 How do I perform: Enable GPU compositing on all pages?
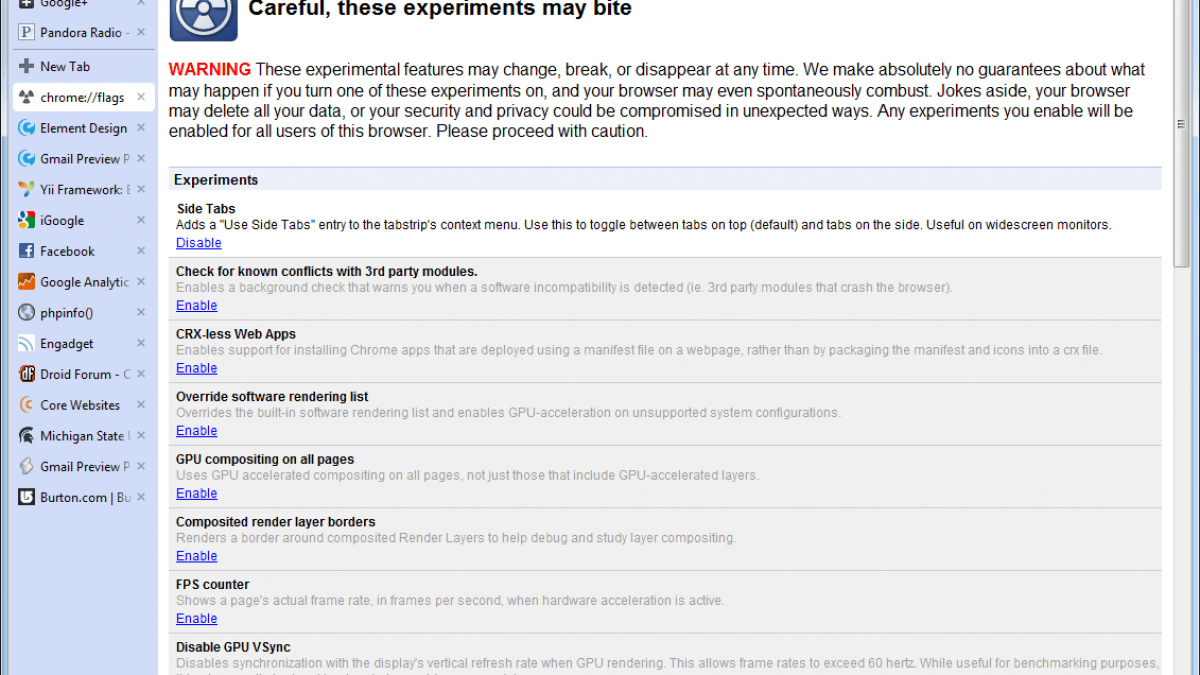click(197, 493)
